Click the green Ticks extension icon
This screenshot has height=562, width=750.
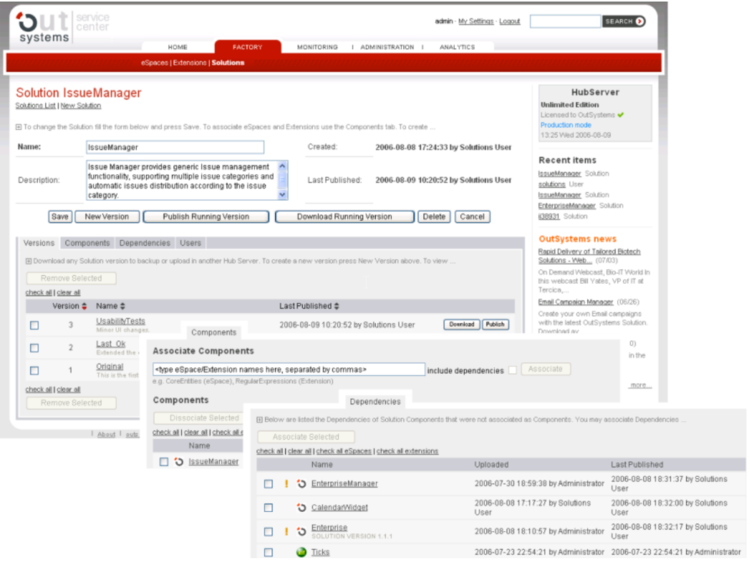pyautogui.click(x=301, y=552)
